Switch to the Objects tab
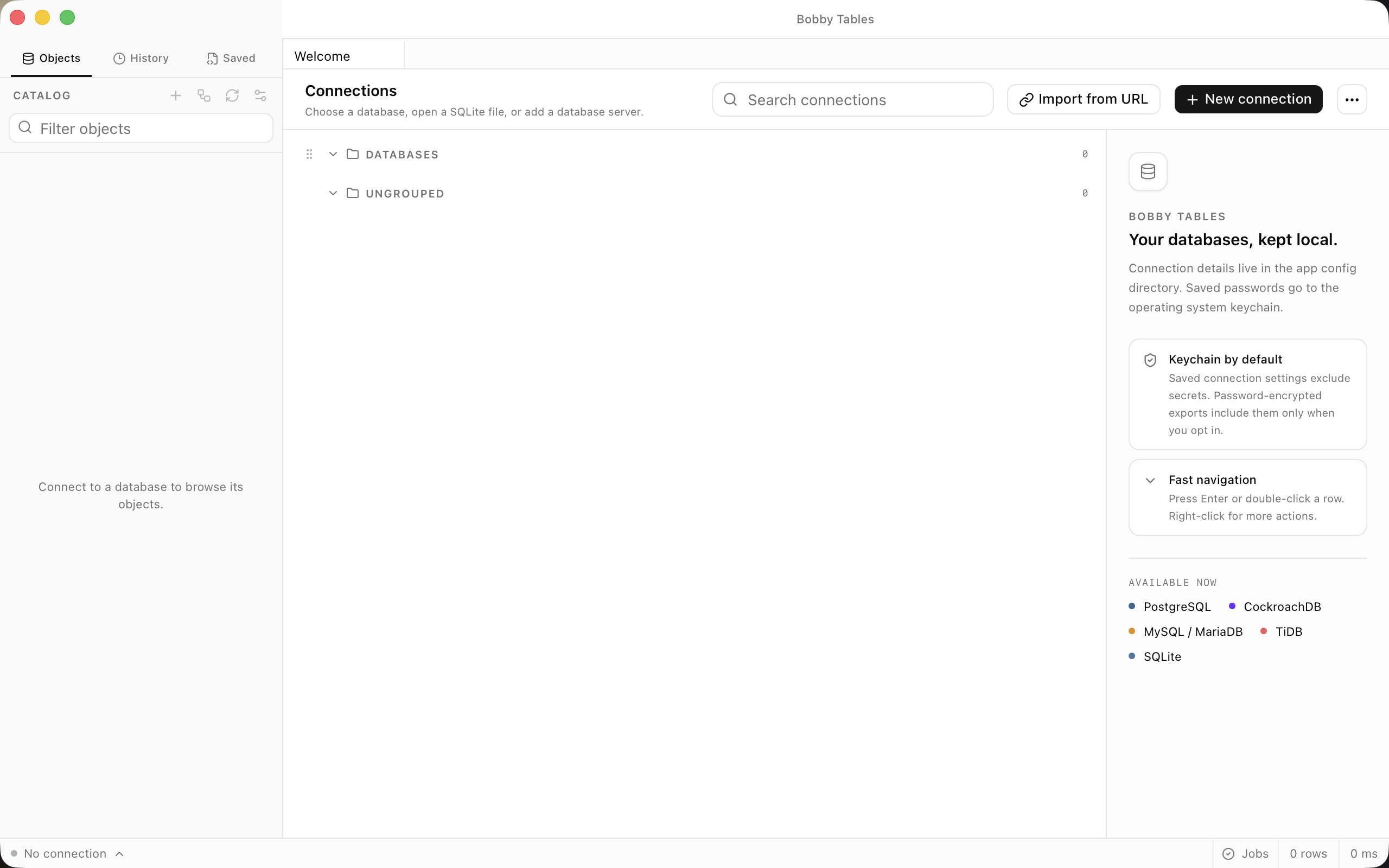 click(x=51, y=58)
